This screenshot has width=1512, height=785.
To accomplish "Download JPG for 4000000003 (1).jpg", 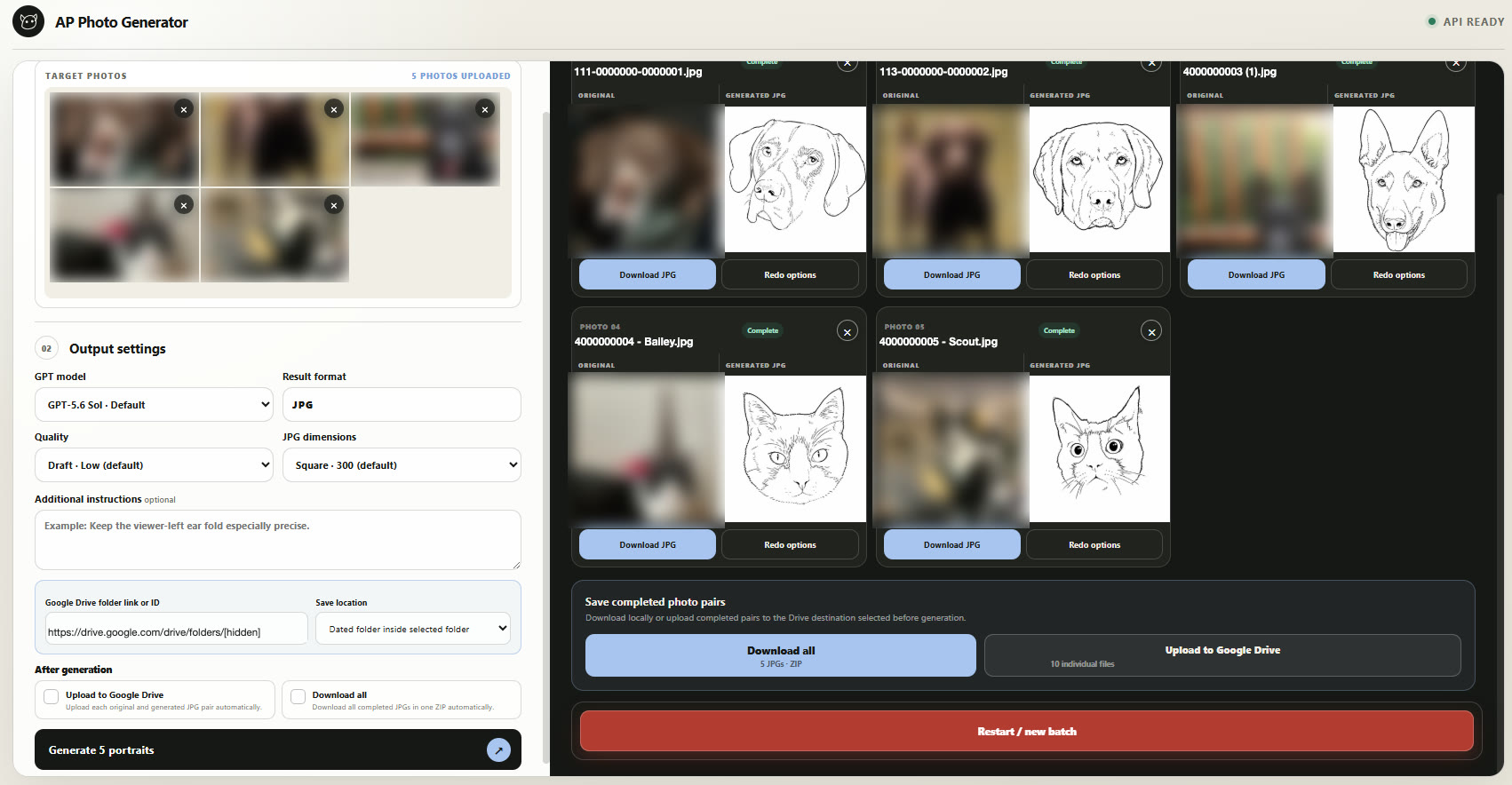I will point(1256,275).
